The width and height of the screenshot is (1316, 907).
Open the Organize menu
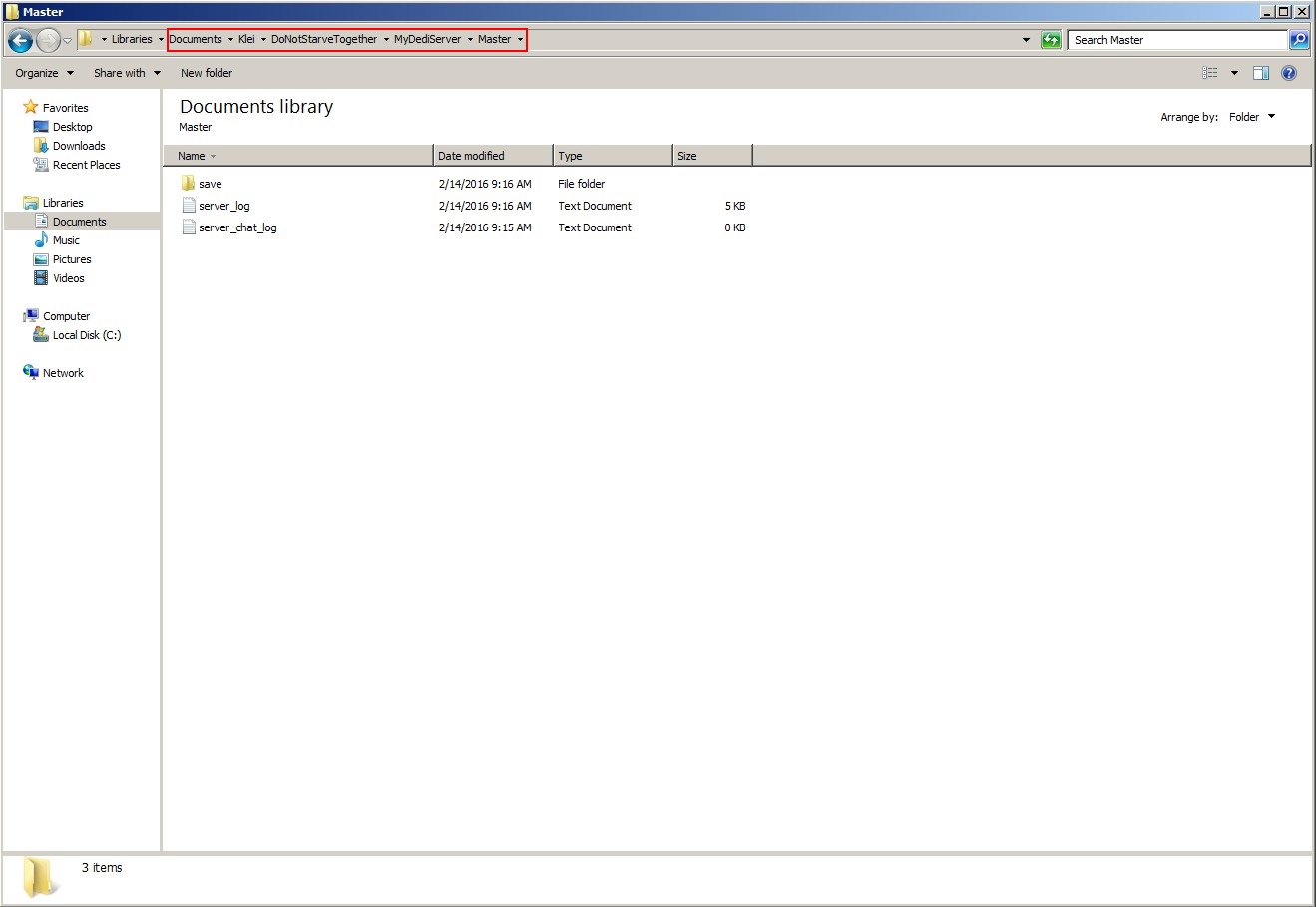tap(44, 73)
